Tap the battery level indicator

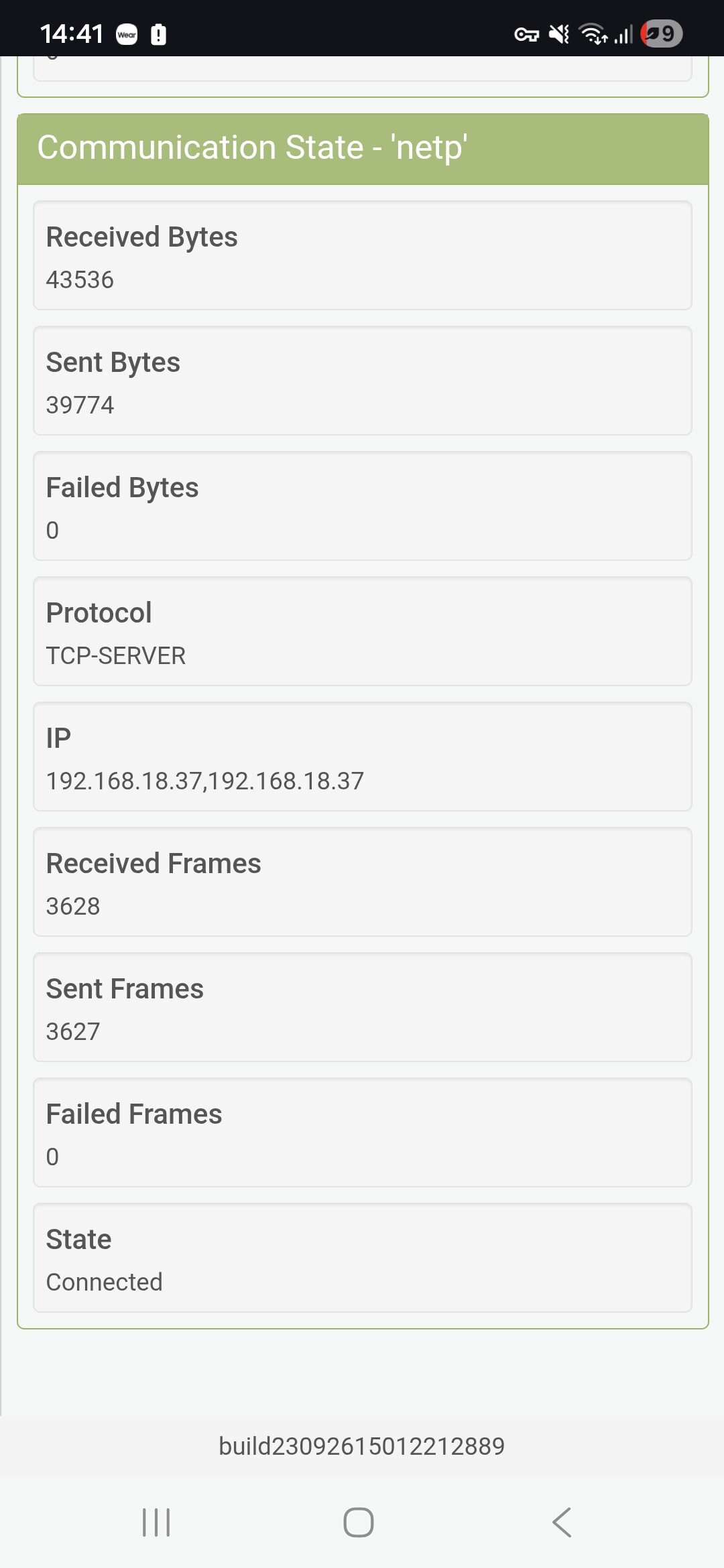(661, 34)
